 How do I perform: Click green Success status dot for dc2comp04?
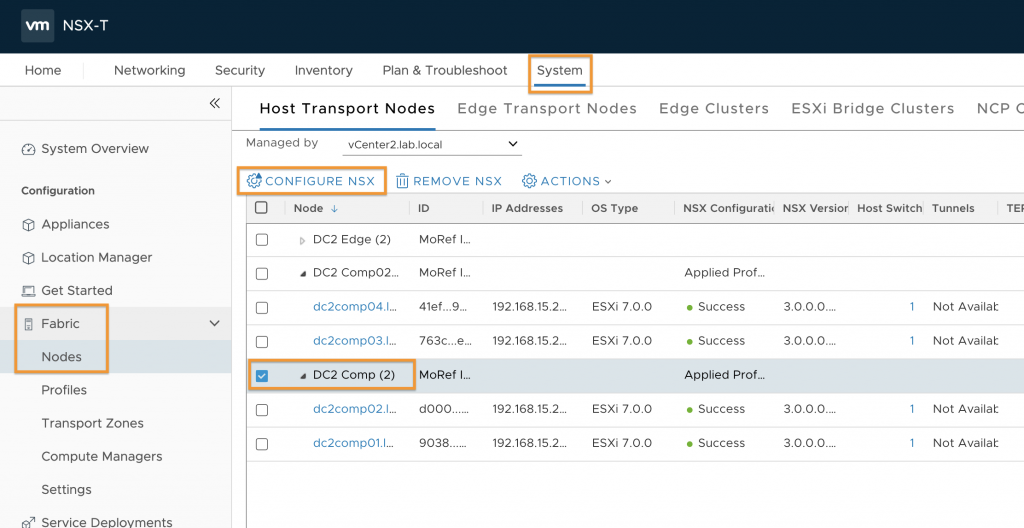[690, 308]
